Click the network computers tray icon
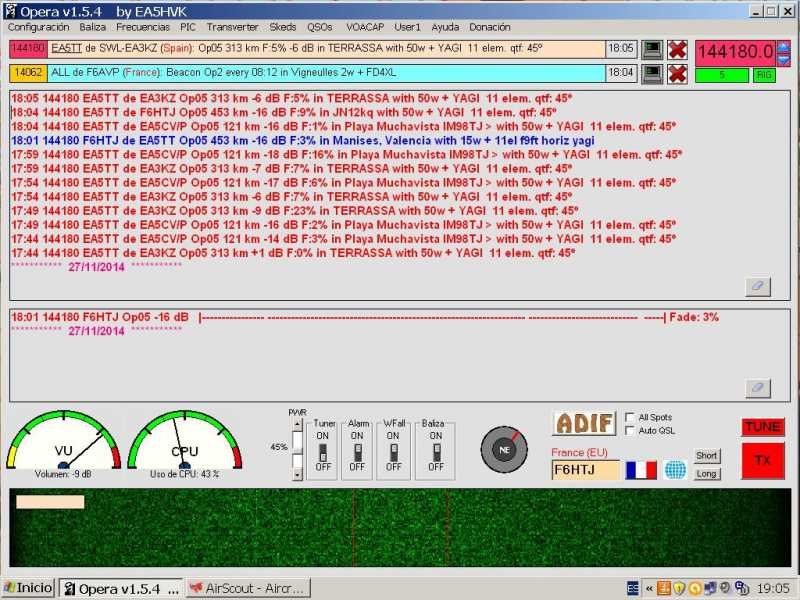Screen dimensions: 800x600 (x=710, y=588)
